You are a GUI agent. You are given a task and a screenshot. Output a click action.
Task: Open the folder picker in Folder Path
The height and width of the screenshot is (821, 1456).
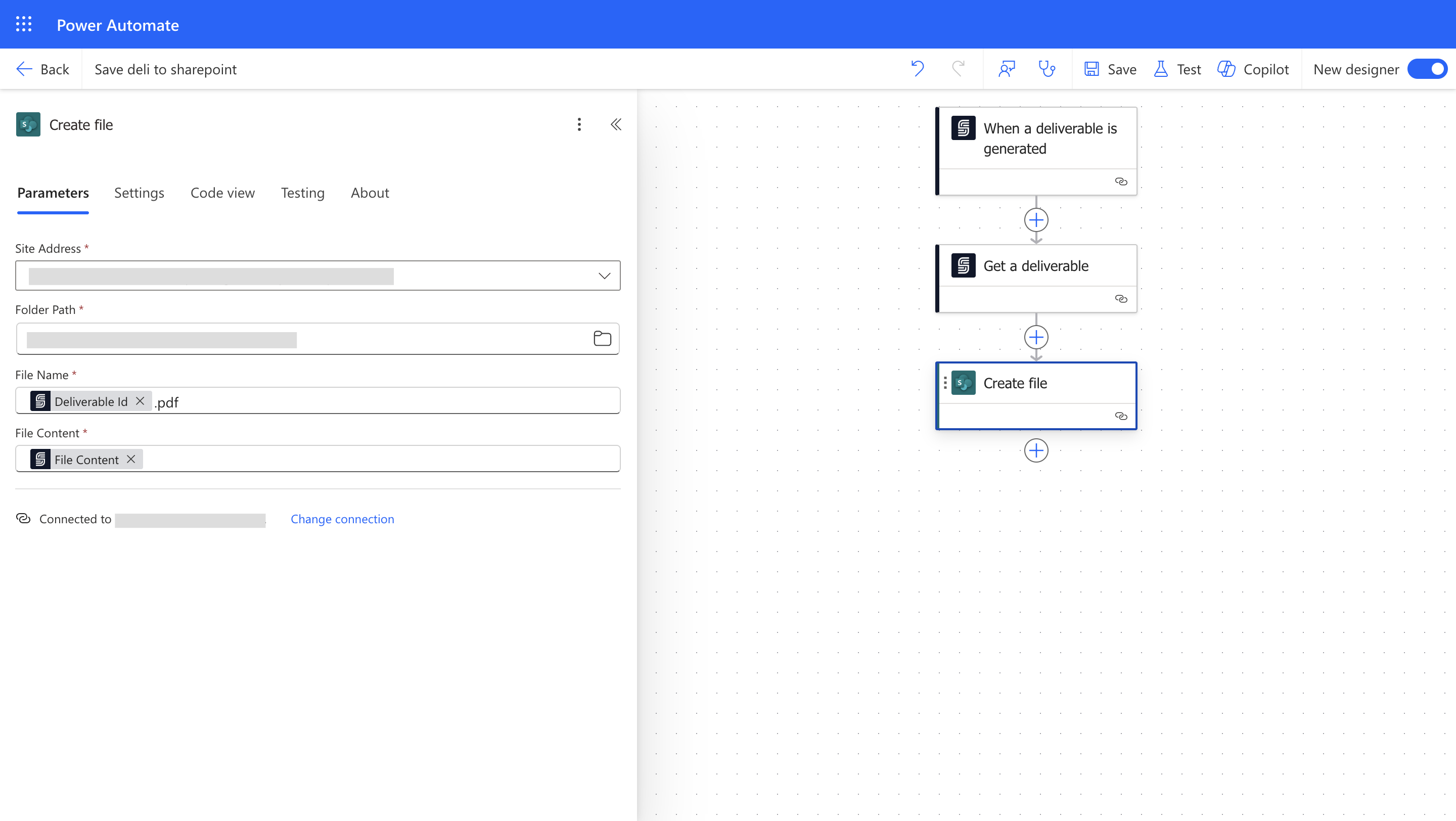point(602,338)
